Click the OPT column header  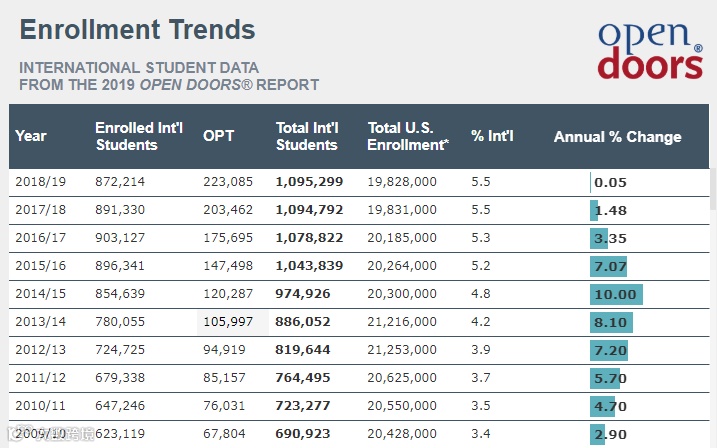coord(218,136)
